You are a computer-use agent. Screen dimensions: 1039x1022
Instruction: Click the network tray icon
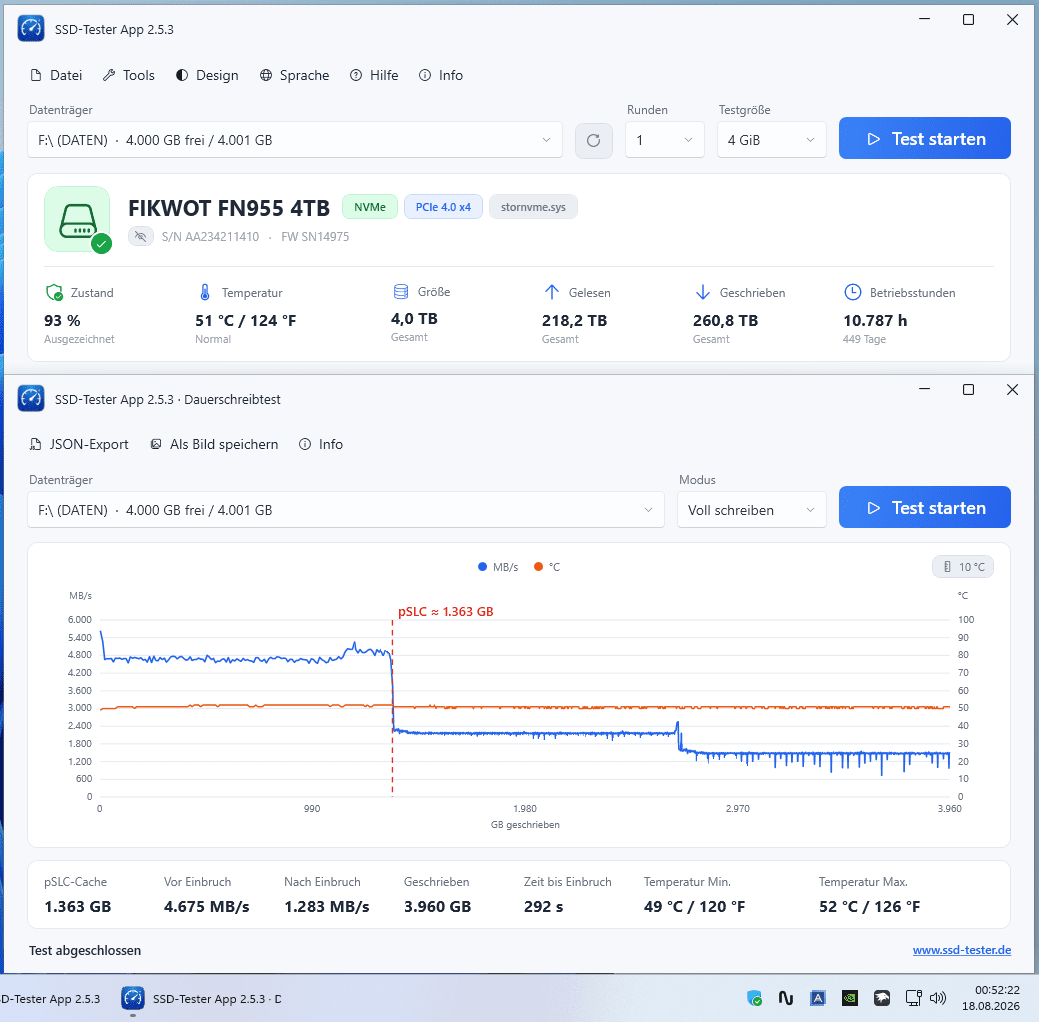[913, 998]
